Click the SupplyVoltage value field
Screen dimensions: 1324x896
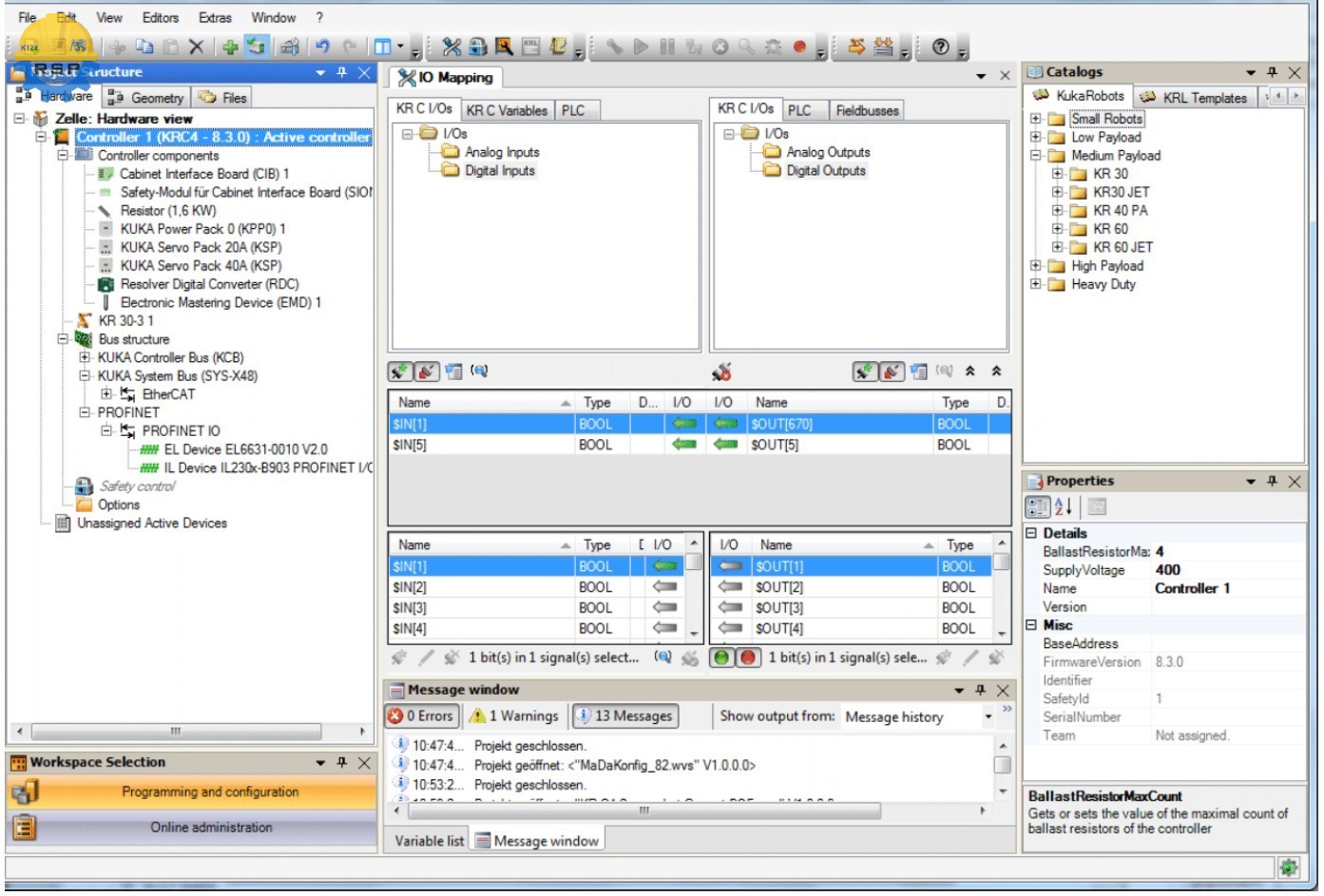(1227, 570)
